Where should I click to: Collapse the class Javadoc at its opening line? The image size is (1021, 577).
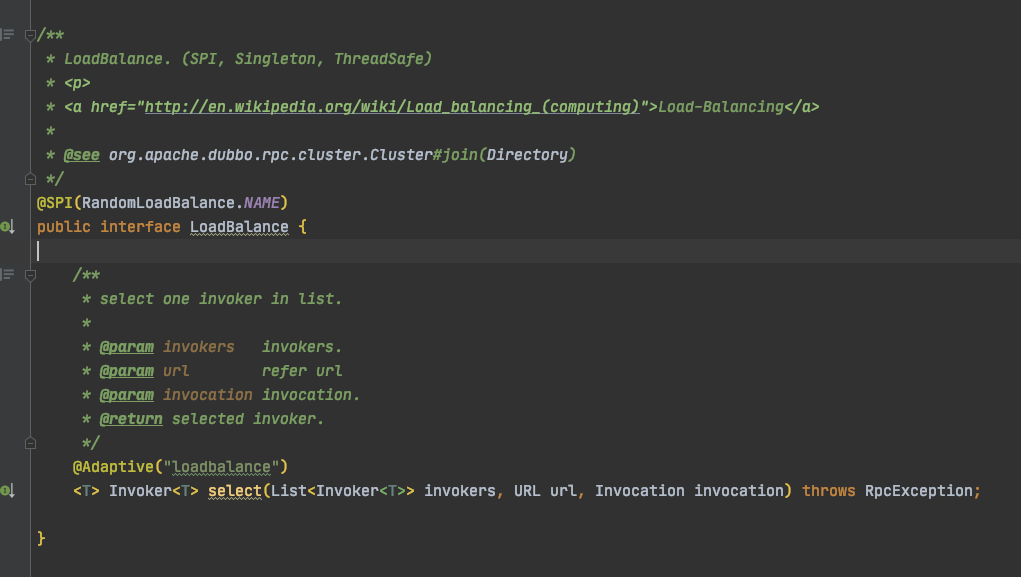30,35
